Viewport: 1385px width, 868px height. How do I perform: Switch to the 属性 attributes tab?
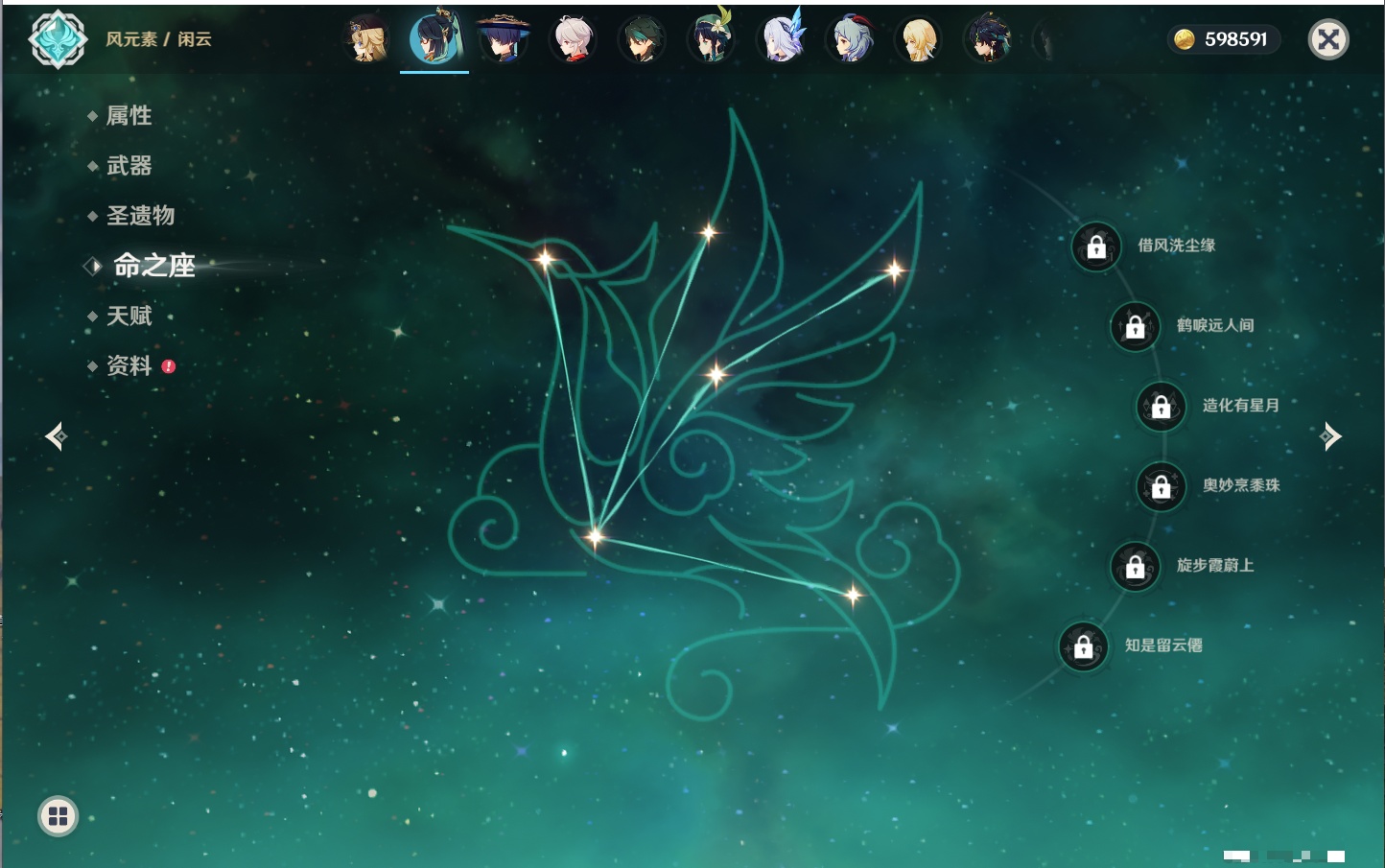coord(129,116)
